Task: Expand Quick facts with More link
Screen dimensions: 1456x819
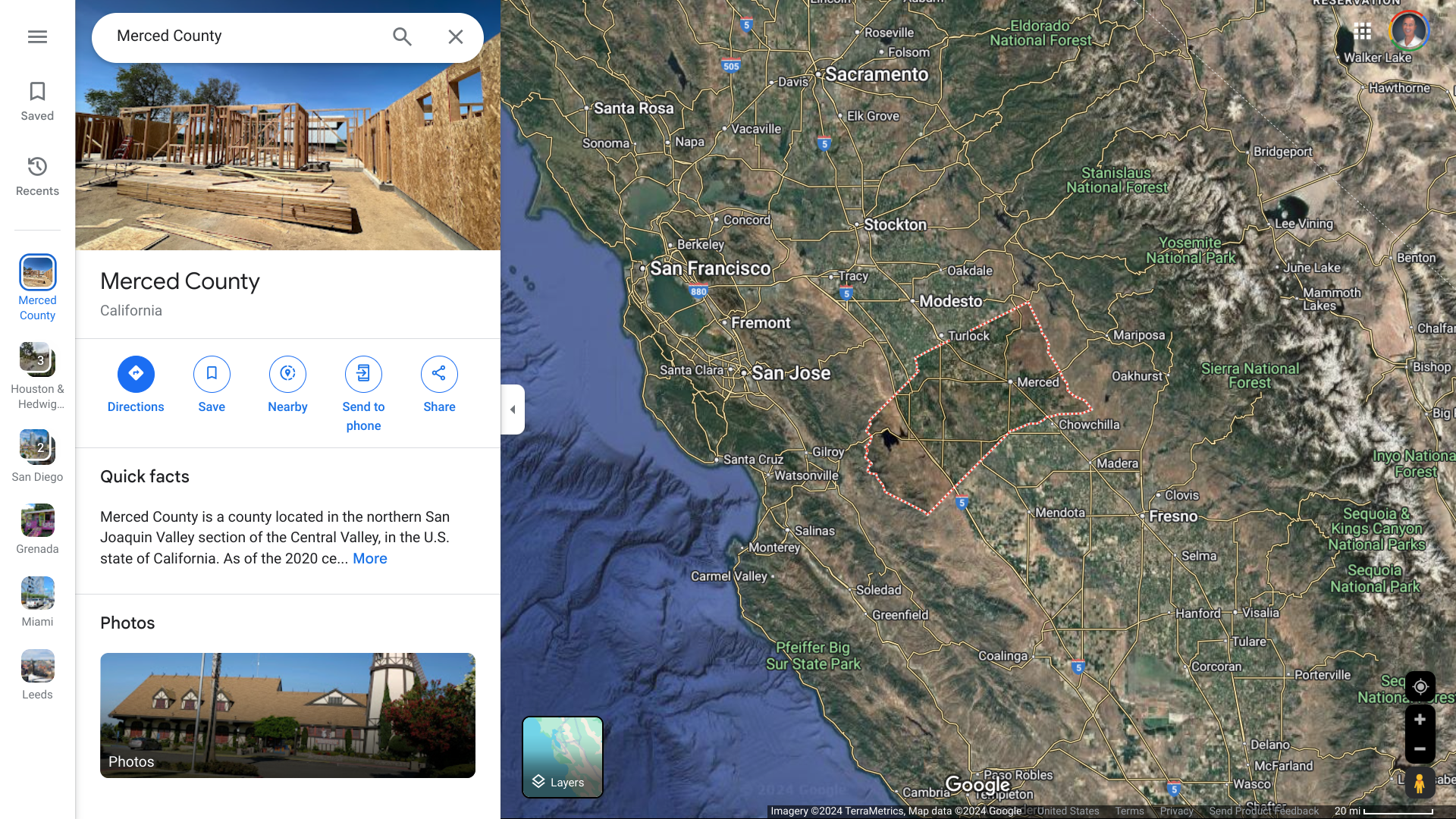Action: click(369, 559)
